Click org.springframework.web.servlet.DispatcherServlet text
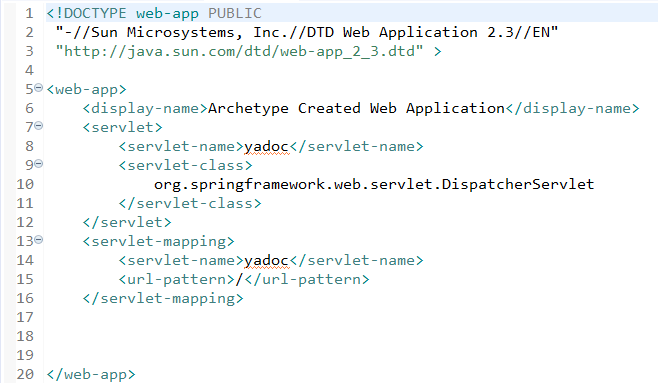Image resolution: width=658 pixels, height=383 pixels. (374, 185)
